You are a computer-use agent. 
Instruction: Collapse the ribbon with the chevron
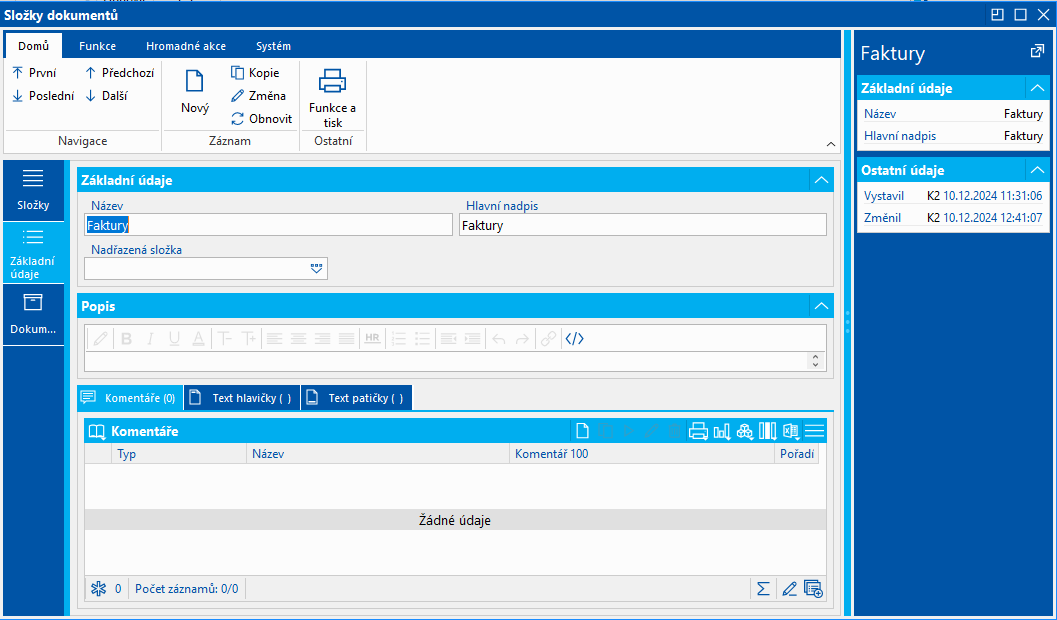(831, 144)
